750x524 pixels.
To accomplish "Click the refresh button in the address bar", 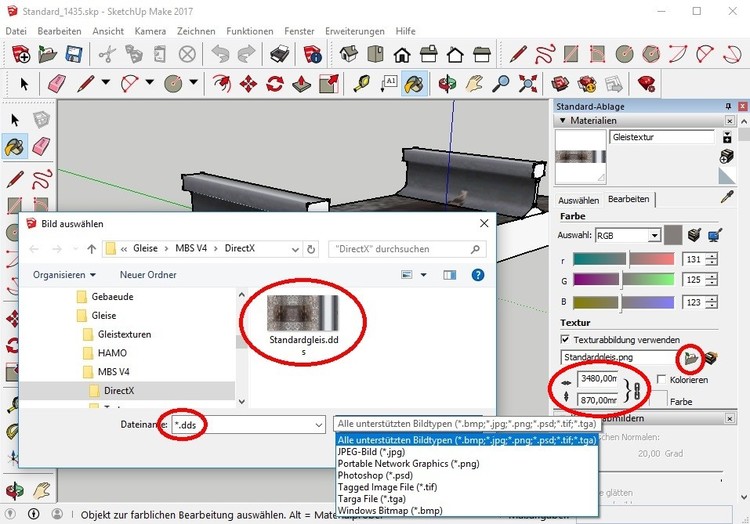I will click(311, 249).
